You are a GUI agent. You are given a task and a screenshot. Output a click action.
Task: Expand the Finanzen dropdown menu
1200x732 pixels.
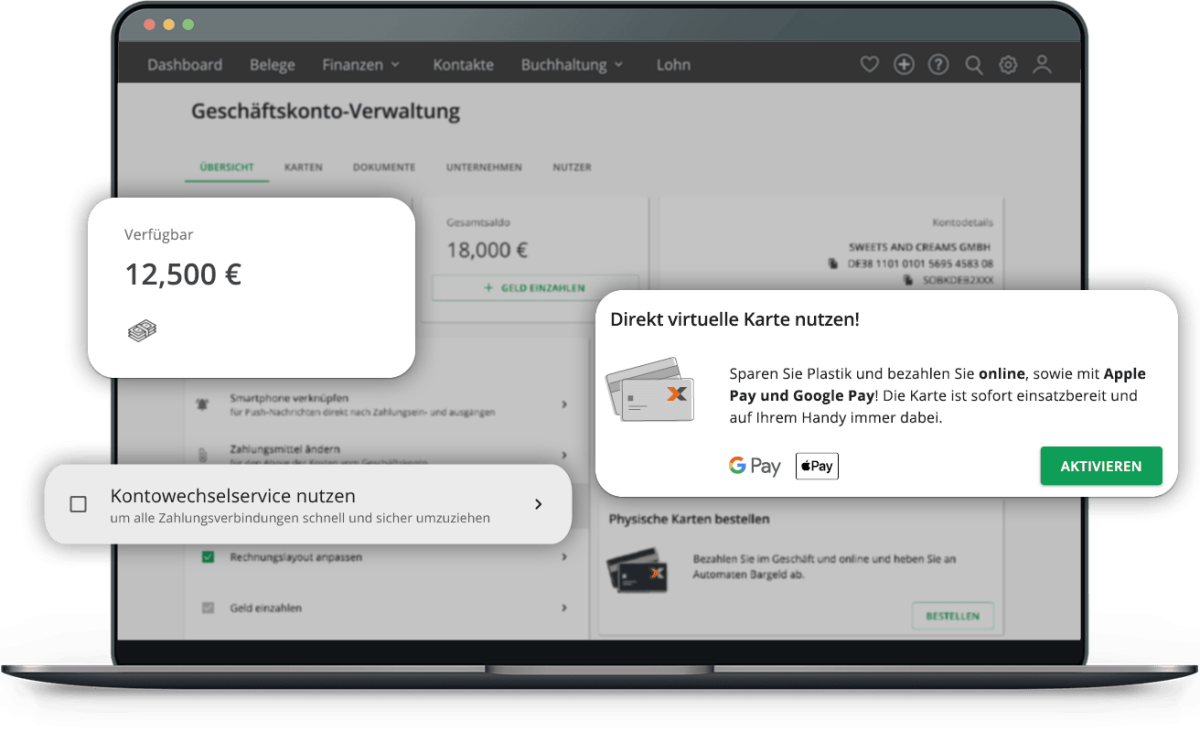tap(360, 65)
